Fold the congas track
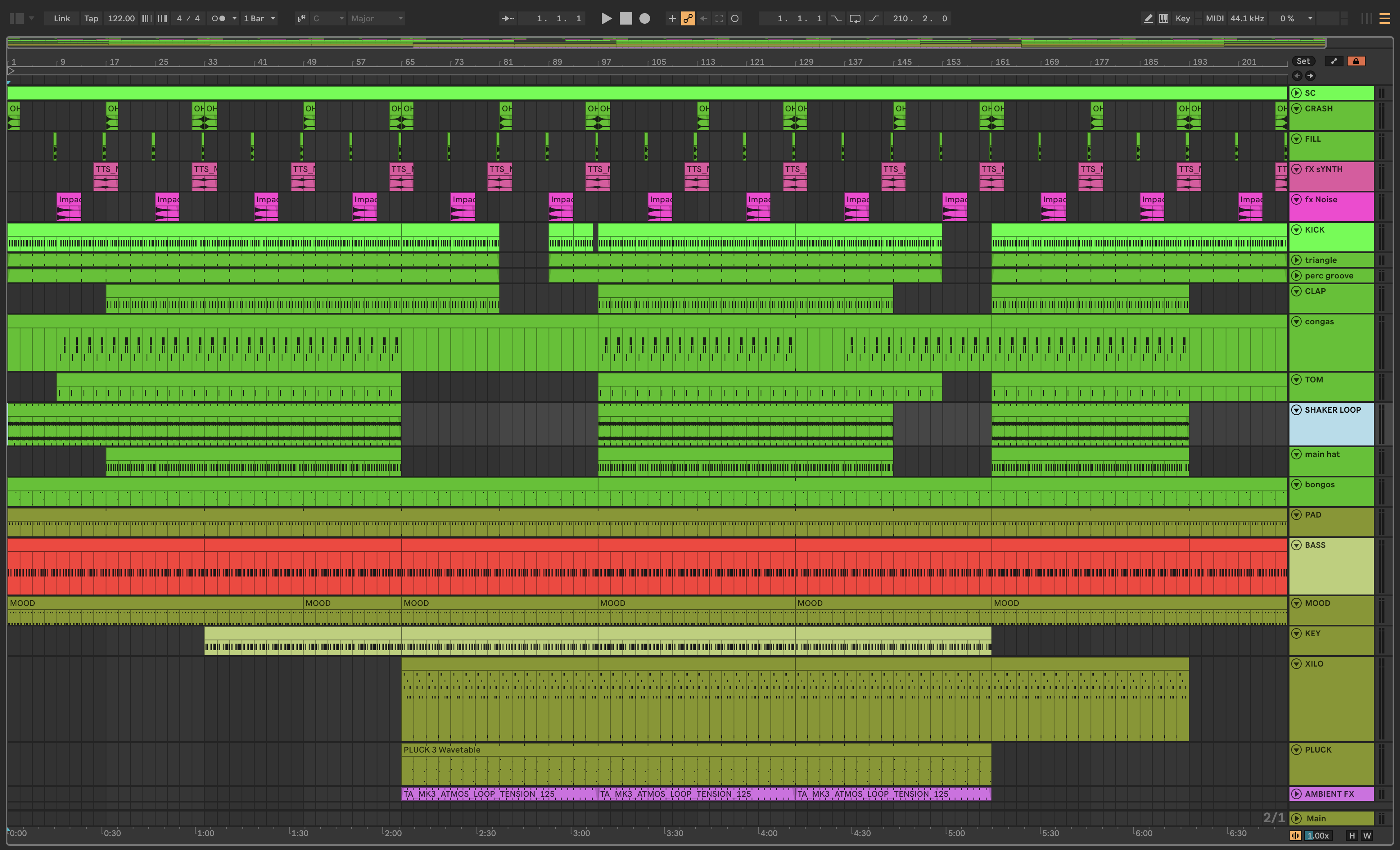The image size is (1400, 850). pos(1296,321)
